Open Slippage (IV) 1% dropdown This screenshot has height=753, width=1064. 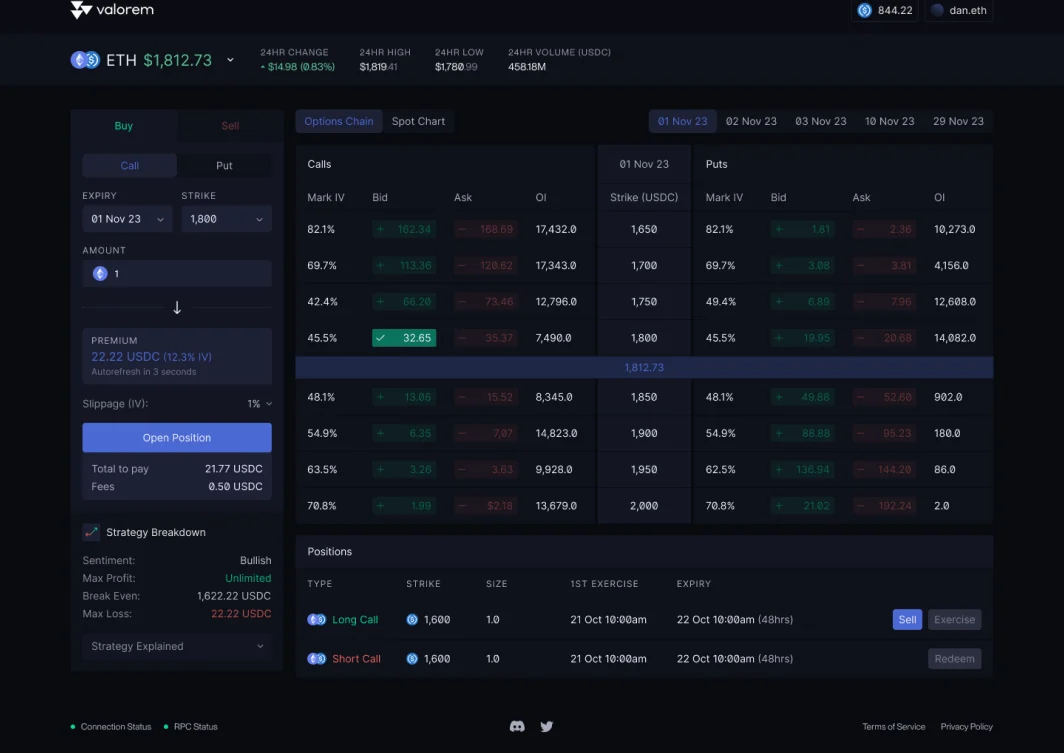coord(259,404)
